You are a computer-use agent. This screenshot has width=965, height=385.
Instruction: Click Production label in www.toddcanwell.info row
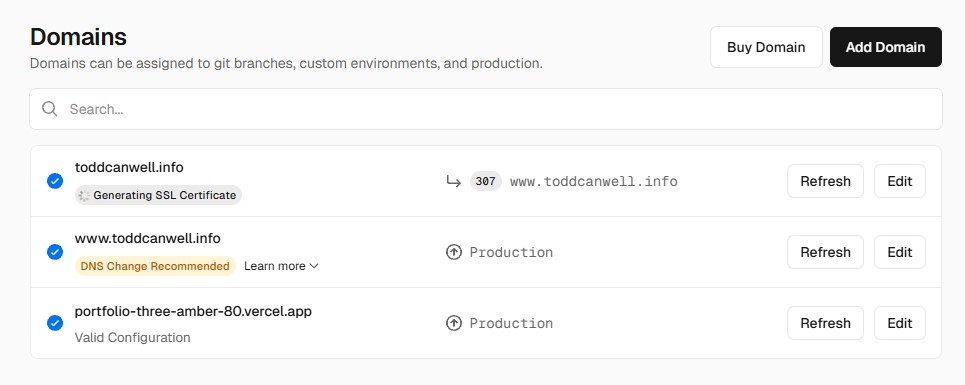tap(511, 252)
